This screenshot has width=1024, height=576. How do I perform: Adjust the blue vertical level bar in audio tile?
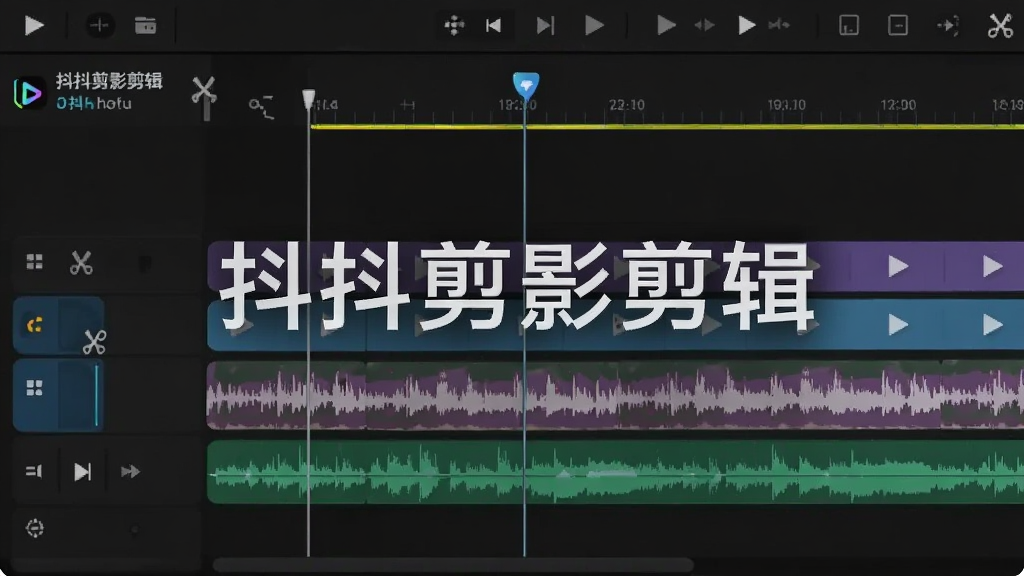tap(97, 395)
